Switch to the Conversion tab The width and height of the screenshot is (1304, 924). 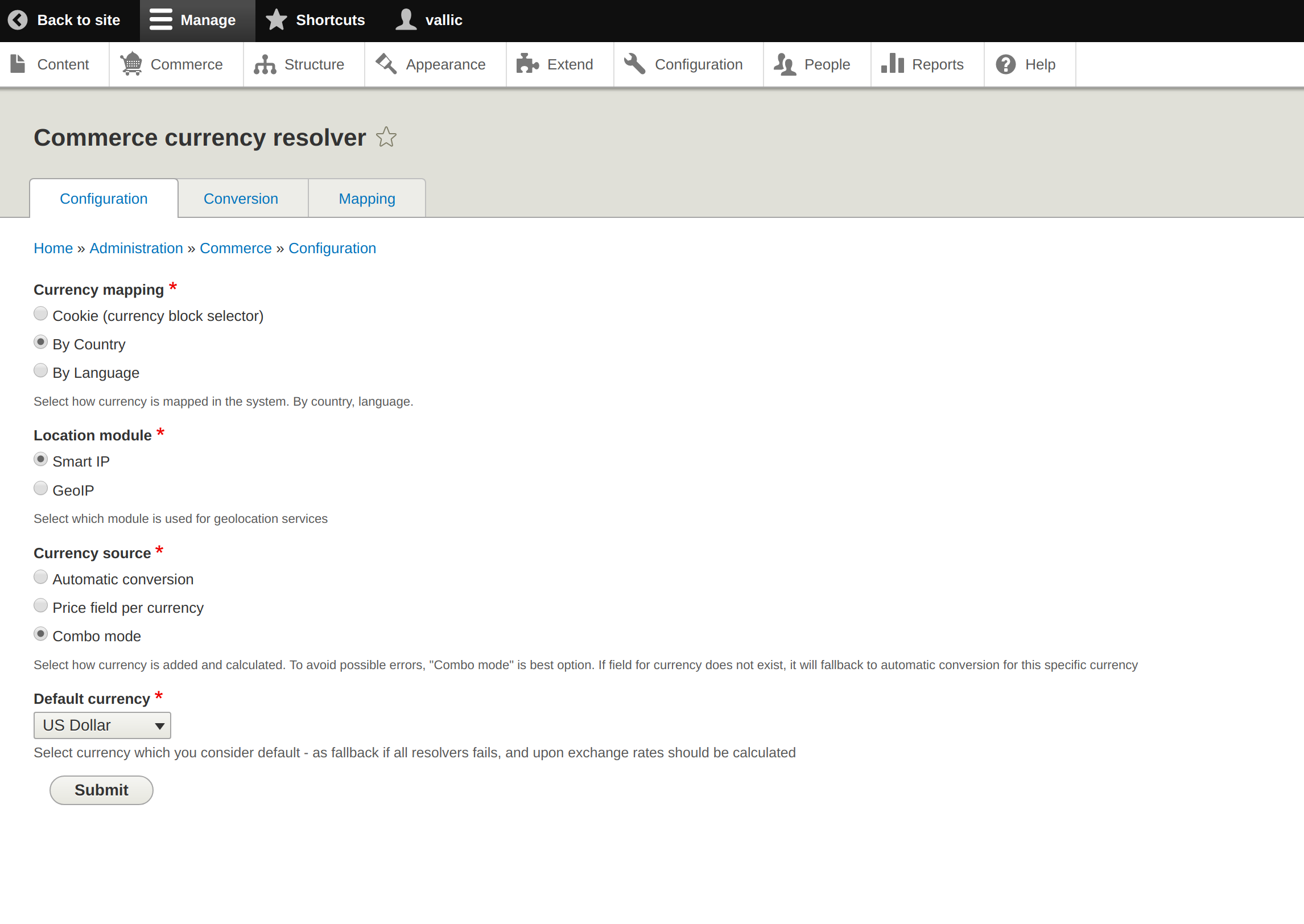(x=241, y=199)
